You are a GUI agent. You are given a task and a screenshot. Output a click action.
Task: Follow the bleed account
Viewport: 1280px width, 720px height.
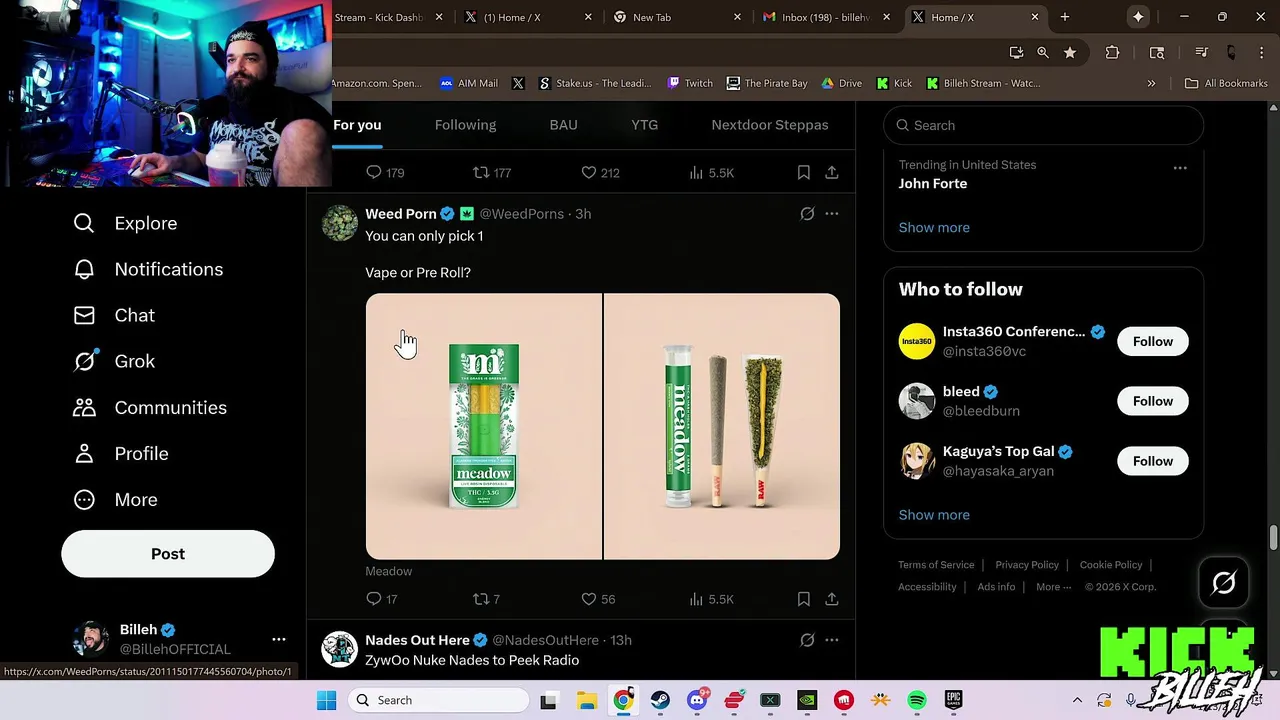(1153, 401)
